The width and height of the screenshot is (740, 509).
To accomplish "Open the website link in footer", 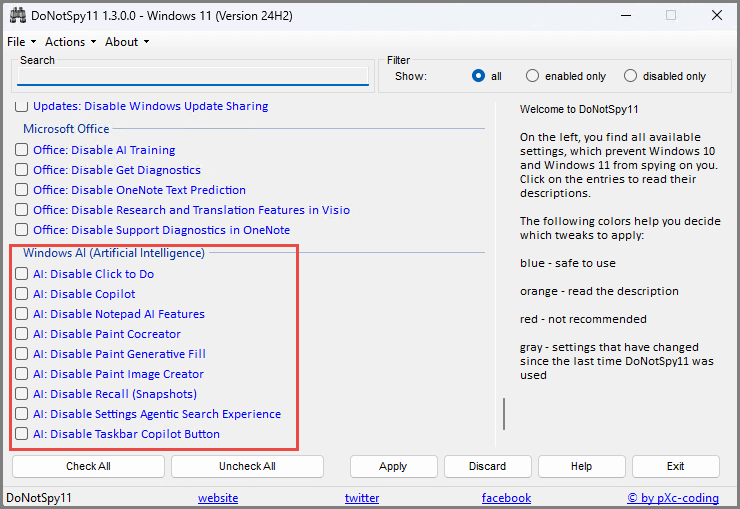I will coord(218,498).
